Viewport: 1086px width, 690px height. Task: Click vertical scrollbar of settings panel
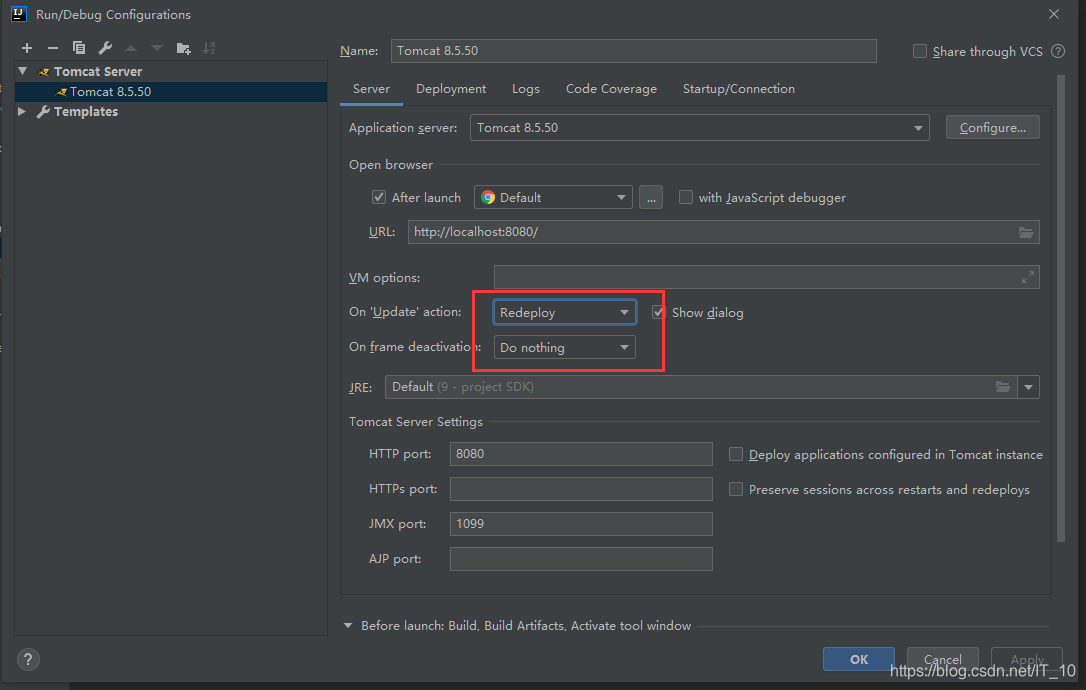point(1060,308)
